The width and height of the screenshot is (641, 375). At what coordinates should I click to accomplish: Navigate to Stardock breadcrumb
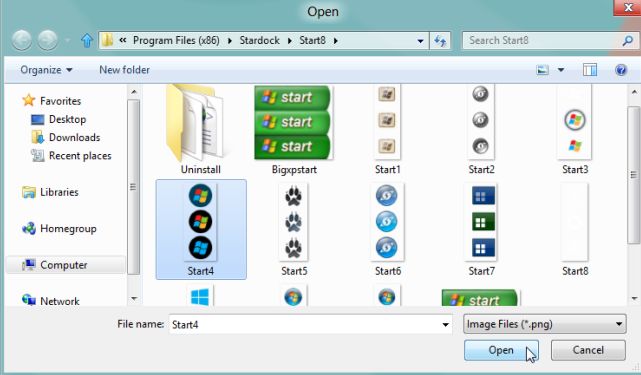tap(260, 40)
